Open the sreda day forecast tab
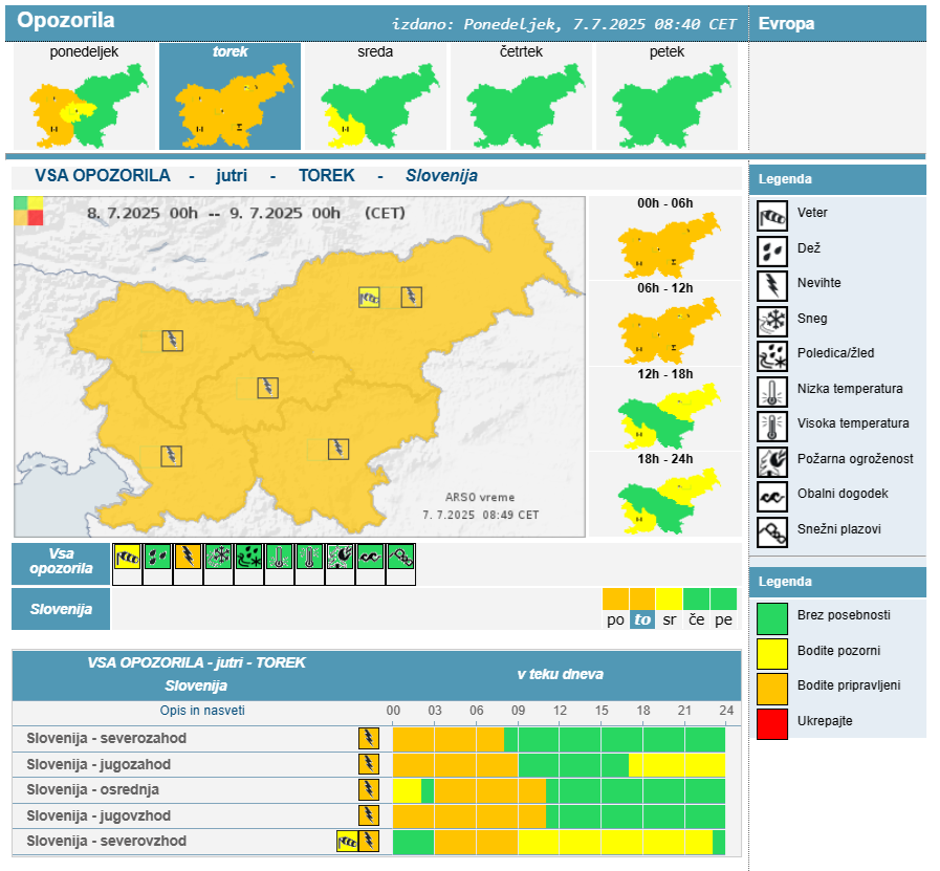The height and width of the screenshot is (871, 940). [x=375, y=97]
